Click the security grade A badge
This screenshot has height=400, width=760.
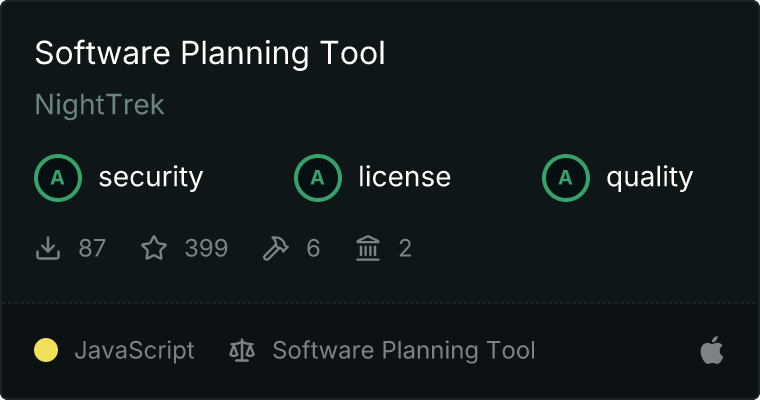(x=58, y=178)
